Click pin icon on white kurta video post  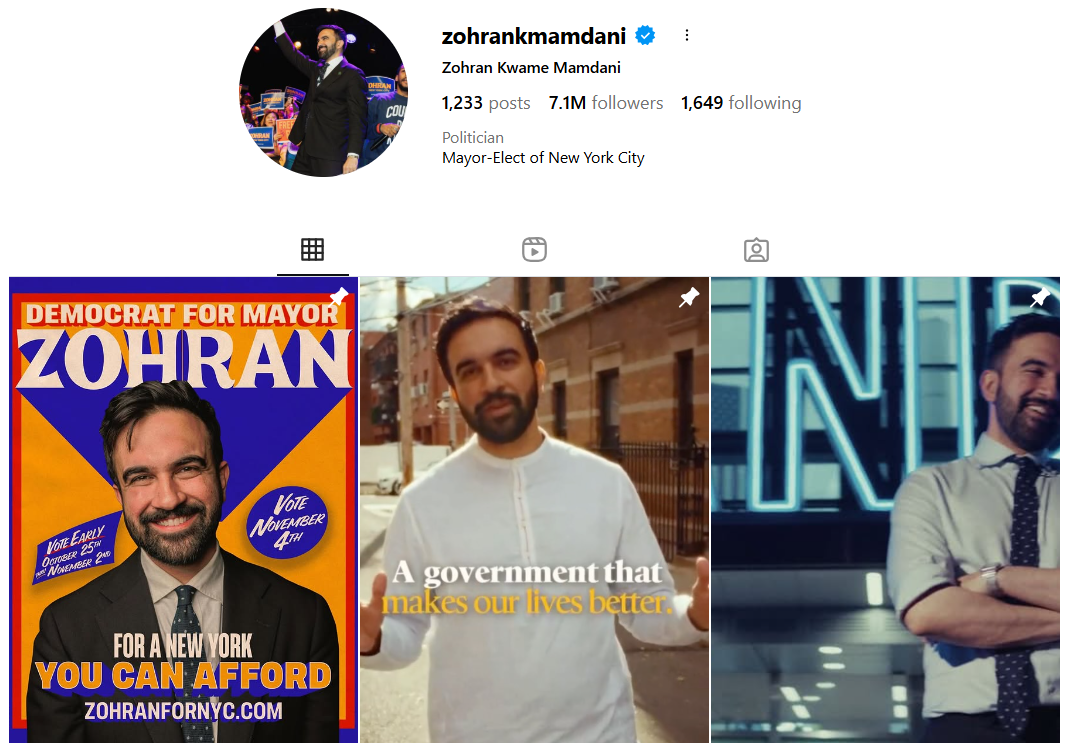click(689, 297)
